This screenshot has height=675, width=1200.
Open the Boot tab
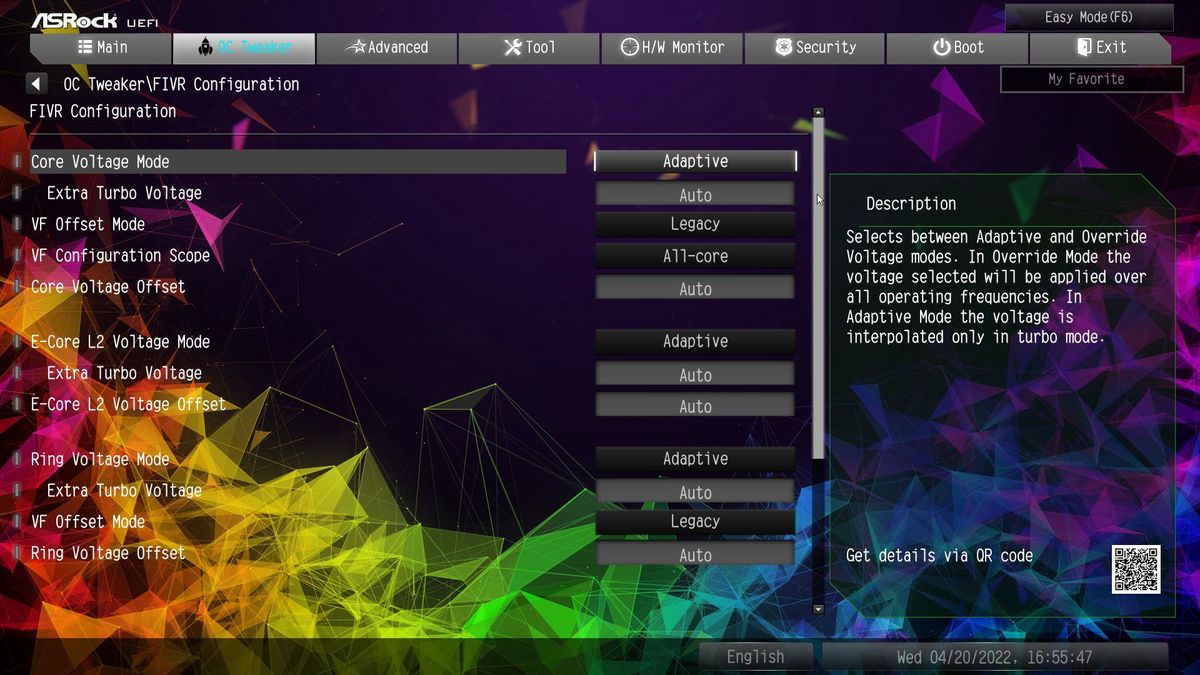click(x=958, y=48)
